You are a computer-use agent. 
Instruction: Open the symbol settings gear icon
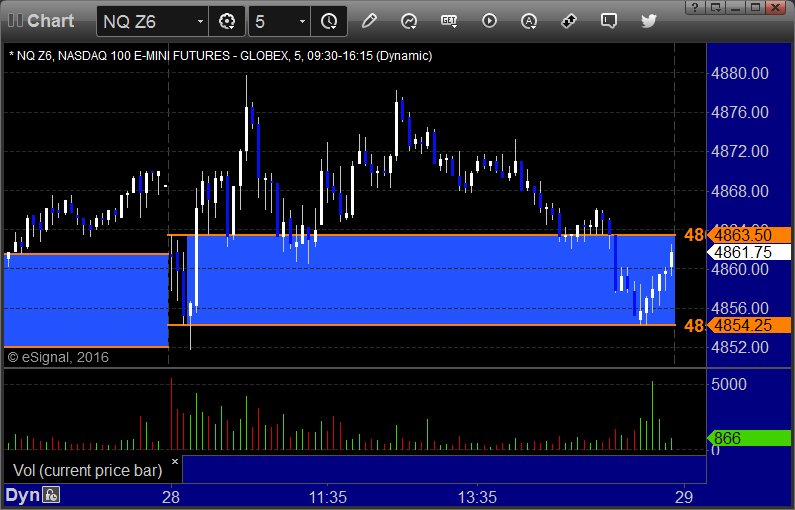click(x=227, y=21)
